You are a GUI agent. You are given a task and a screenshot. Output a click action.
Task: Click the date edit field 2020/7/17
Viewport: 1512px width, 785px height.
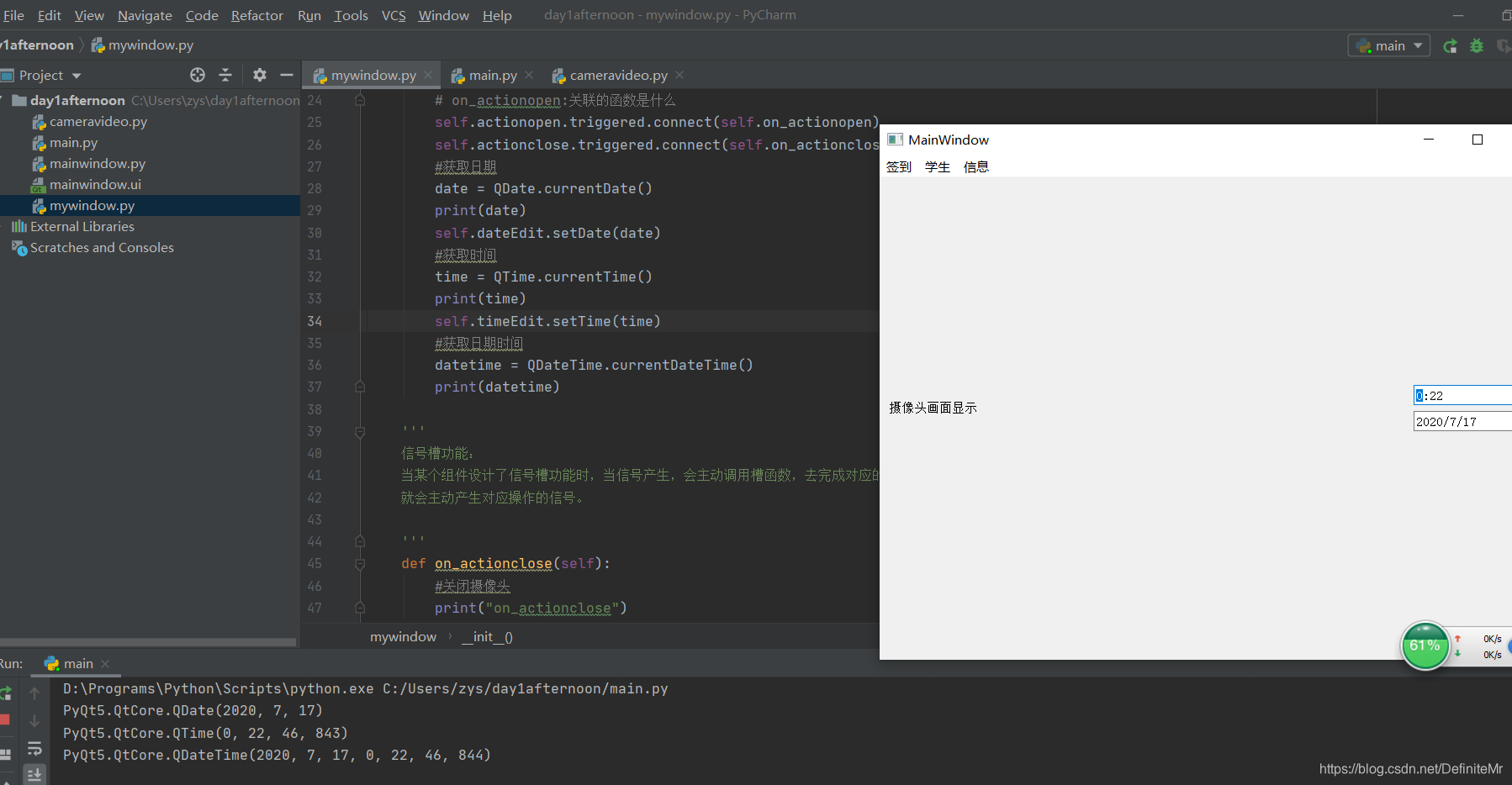pos(1462,421)
